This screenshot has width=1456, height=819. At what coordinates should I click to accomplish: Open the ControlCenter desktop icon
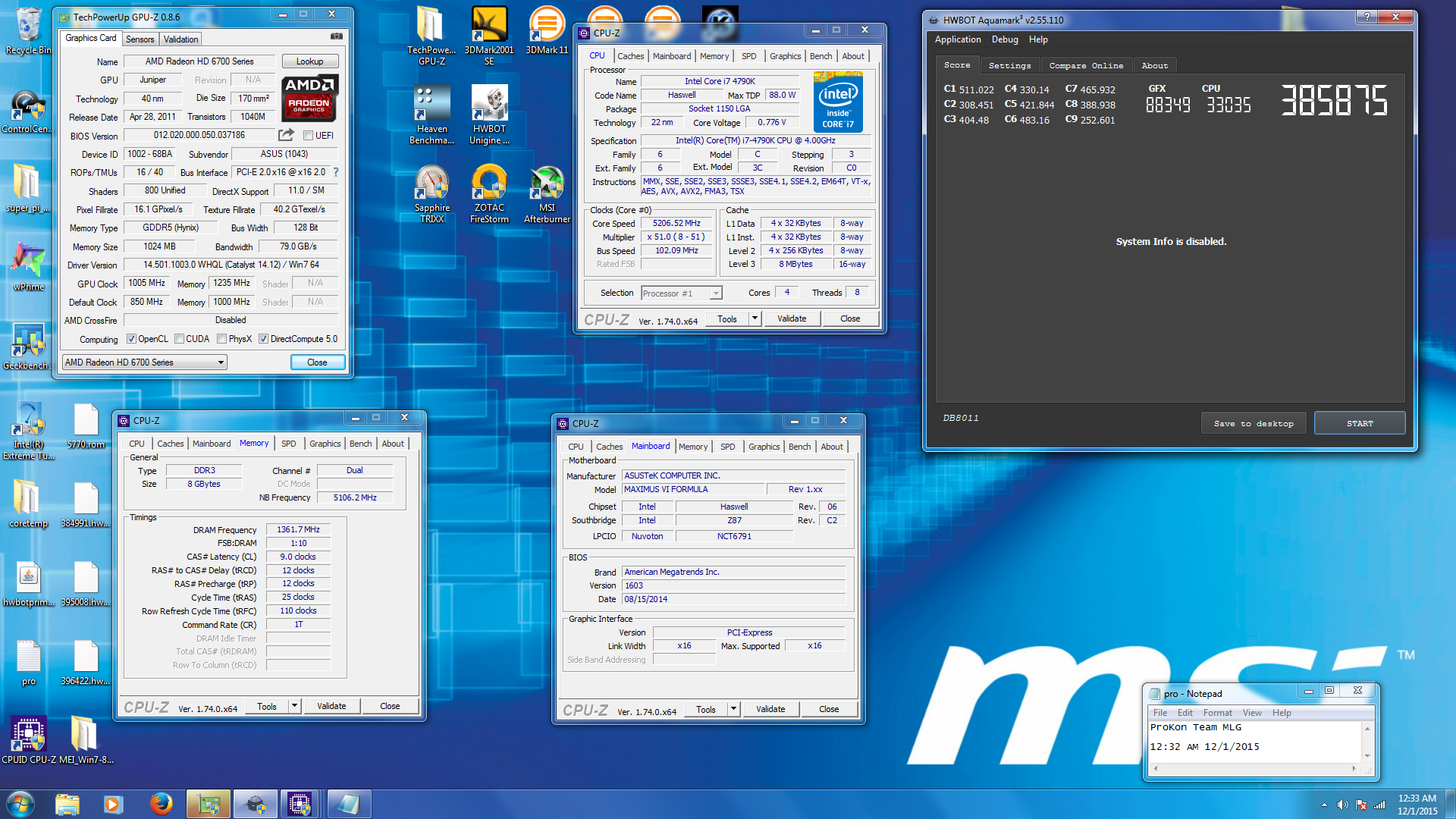point(27,112)
